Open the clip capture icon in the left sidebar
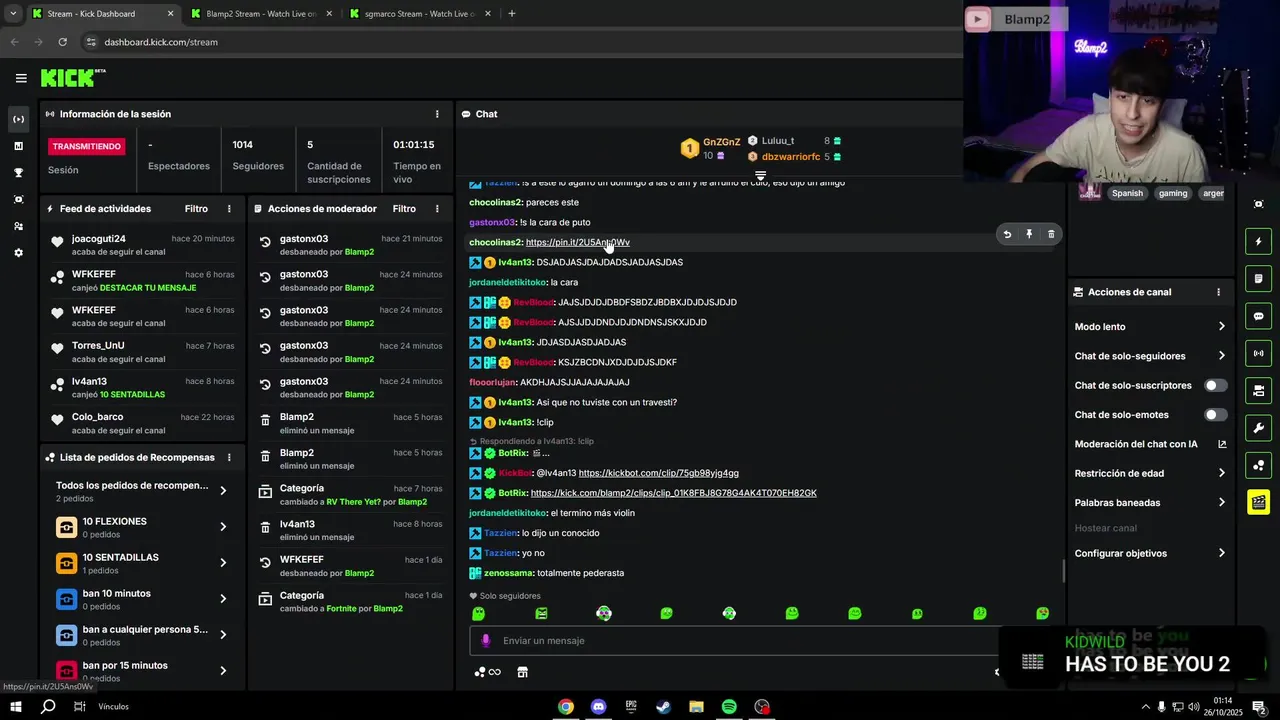The width and height of the screenshot is (1280, 720). tap(18, 200)
